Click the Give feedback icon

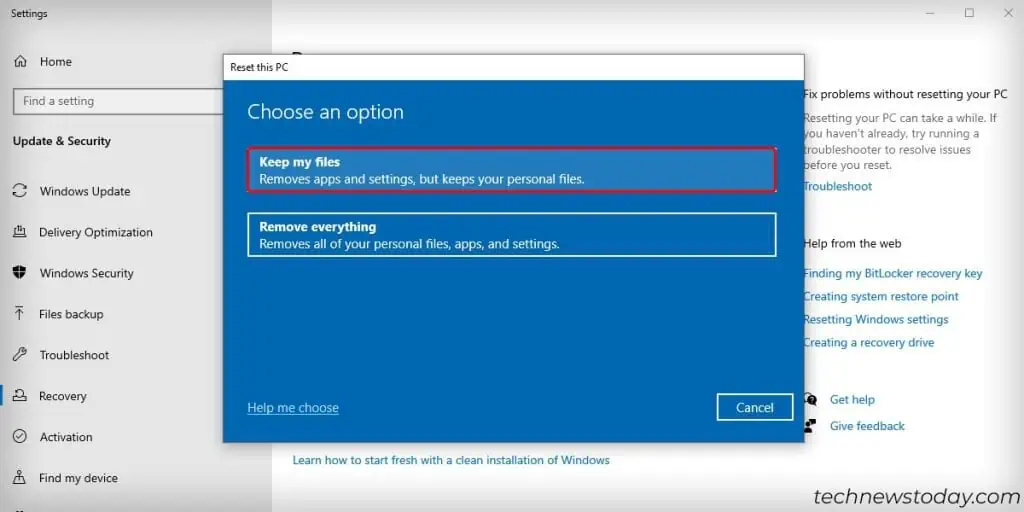810,426
